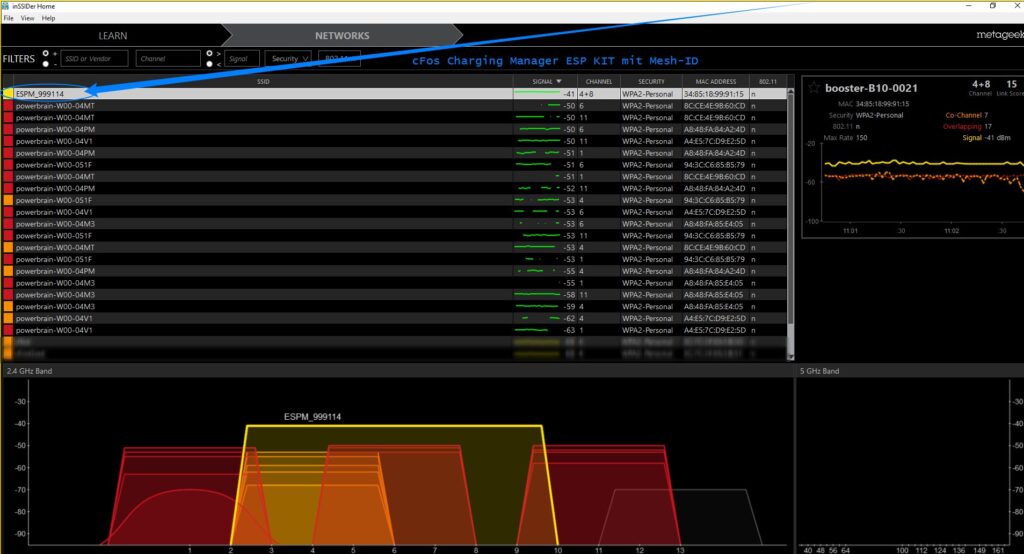The image size is (1024, 554).
Task: Click the 2.4 GHz Band panel title
Action: click(29, 371)
